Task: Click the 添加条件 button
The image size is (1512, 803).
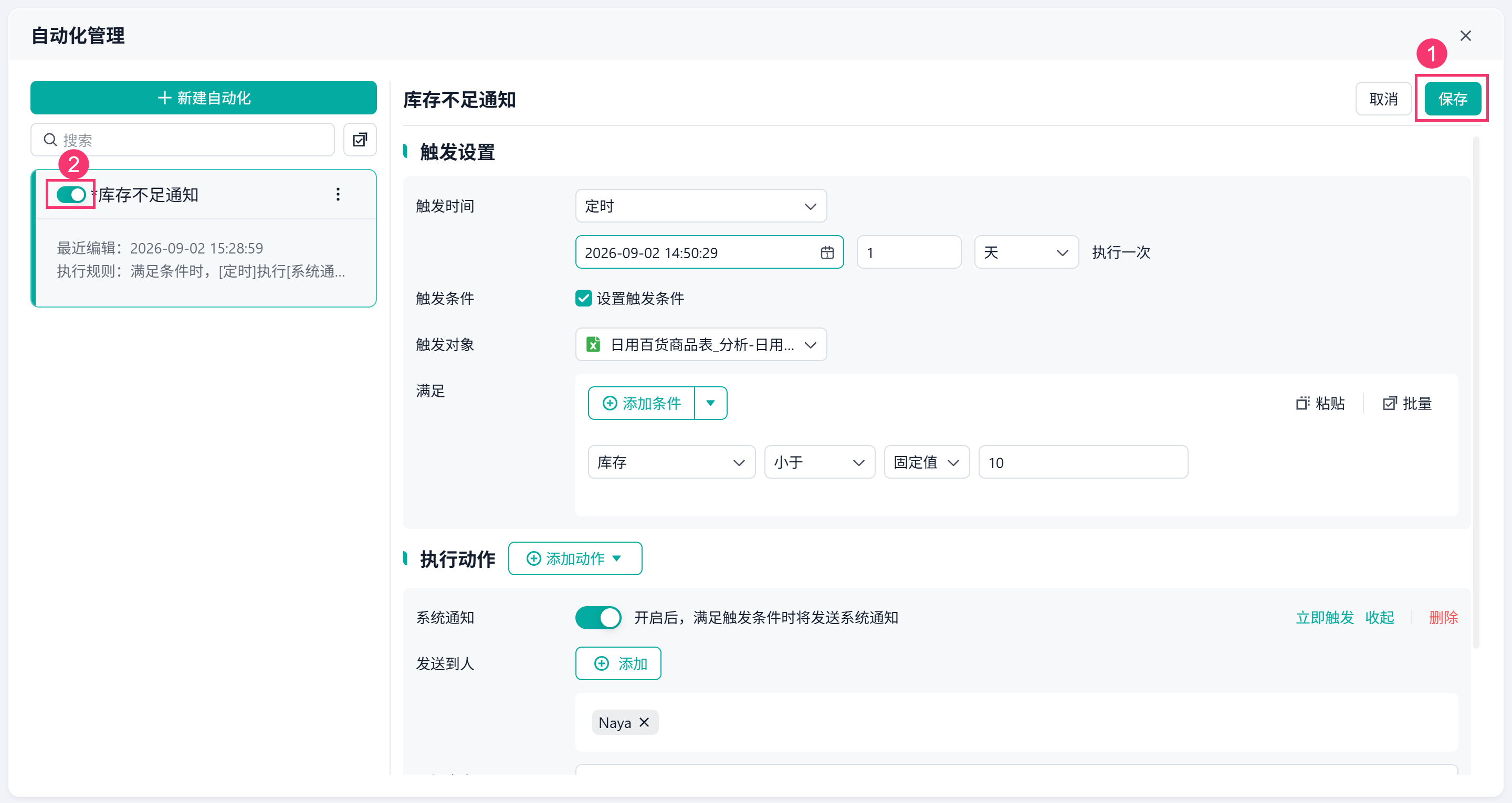Action: 642,403
